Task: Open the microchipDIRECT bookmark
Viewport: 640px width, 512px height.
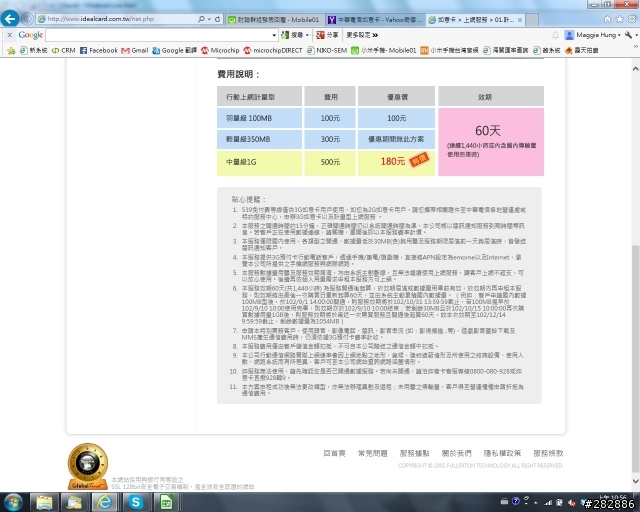Action: click(273, 51)
